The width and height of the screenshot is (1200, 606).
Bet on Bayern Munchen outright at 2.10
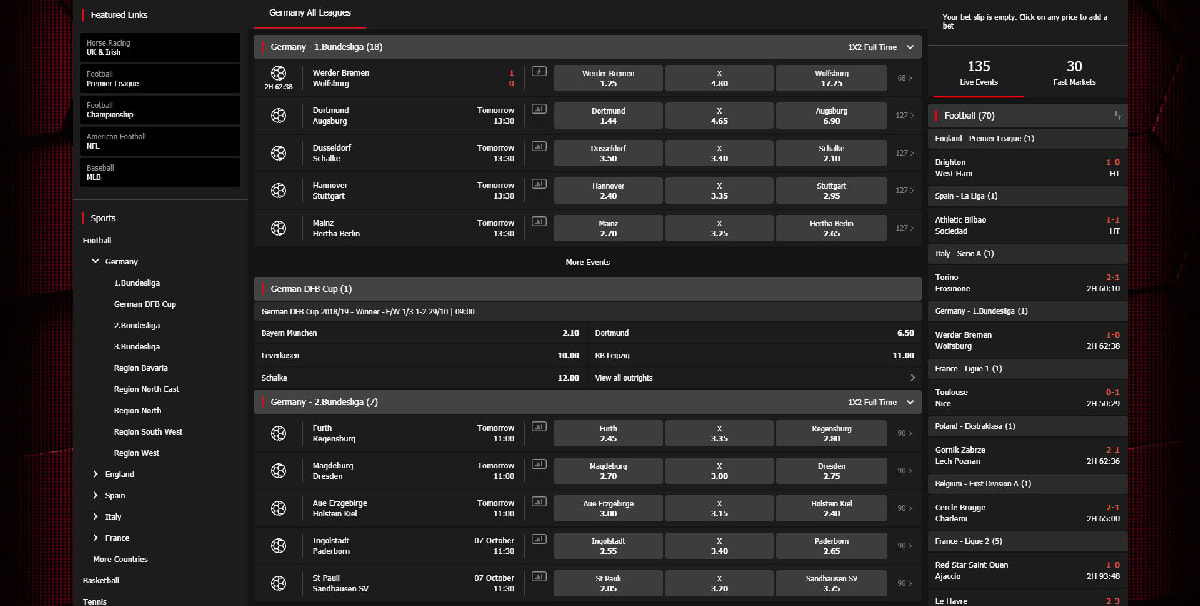420,333
